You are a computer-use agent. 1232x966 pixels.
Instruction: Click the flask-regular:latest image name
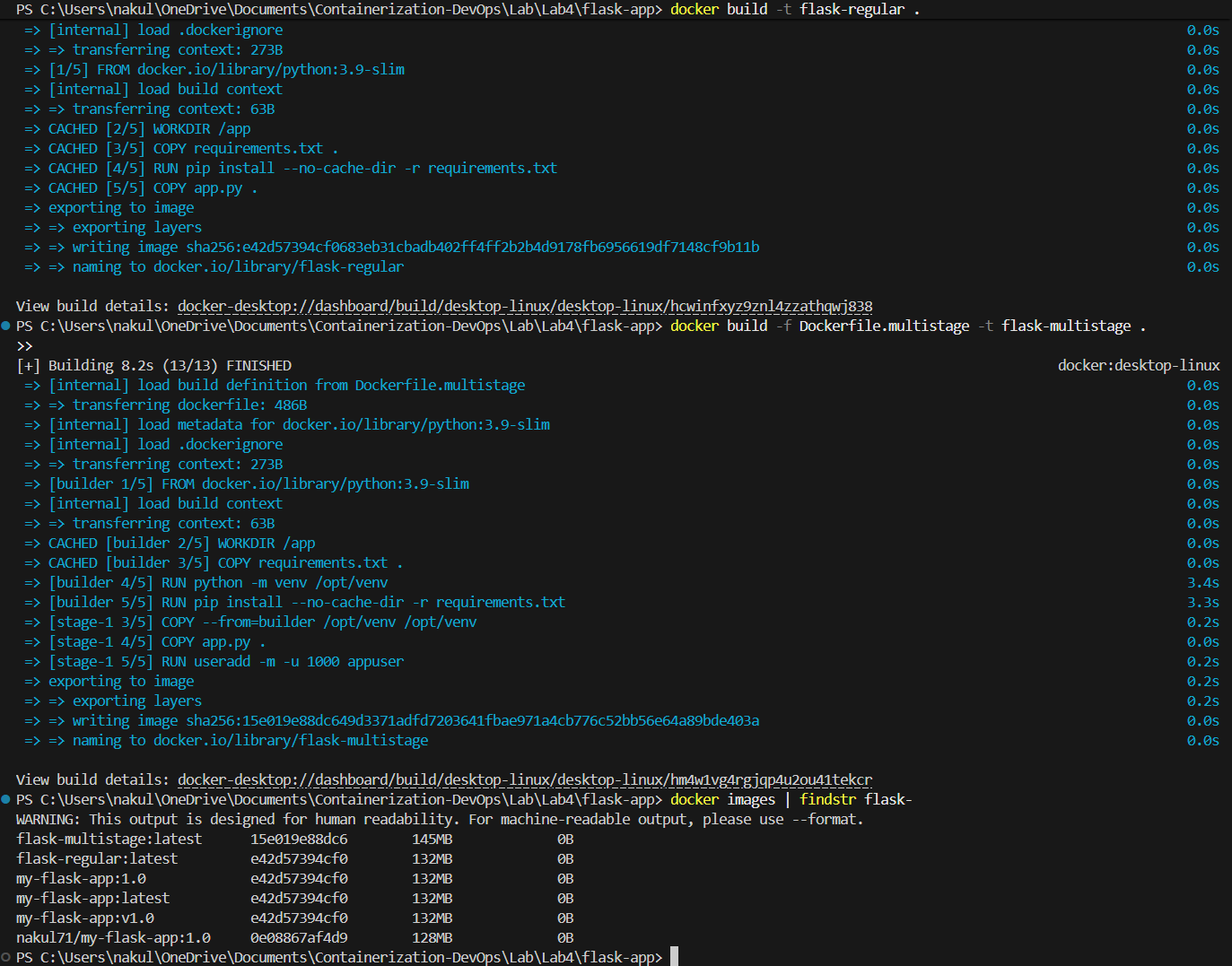[x=97, y=859]
